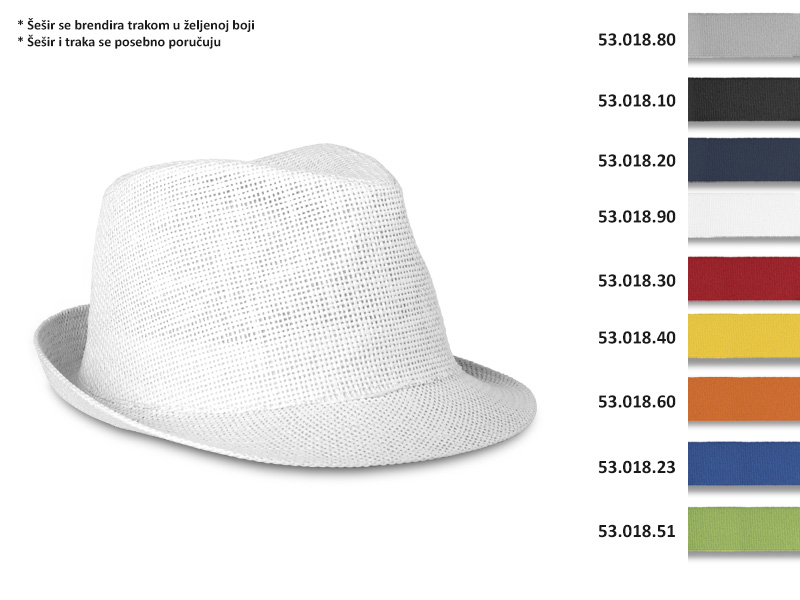The image size is (800, 600).
Task: Select the white ribbon swatch 53.018.90
Action: point(744,215)
